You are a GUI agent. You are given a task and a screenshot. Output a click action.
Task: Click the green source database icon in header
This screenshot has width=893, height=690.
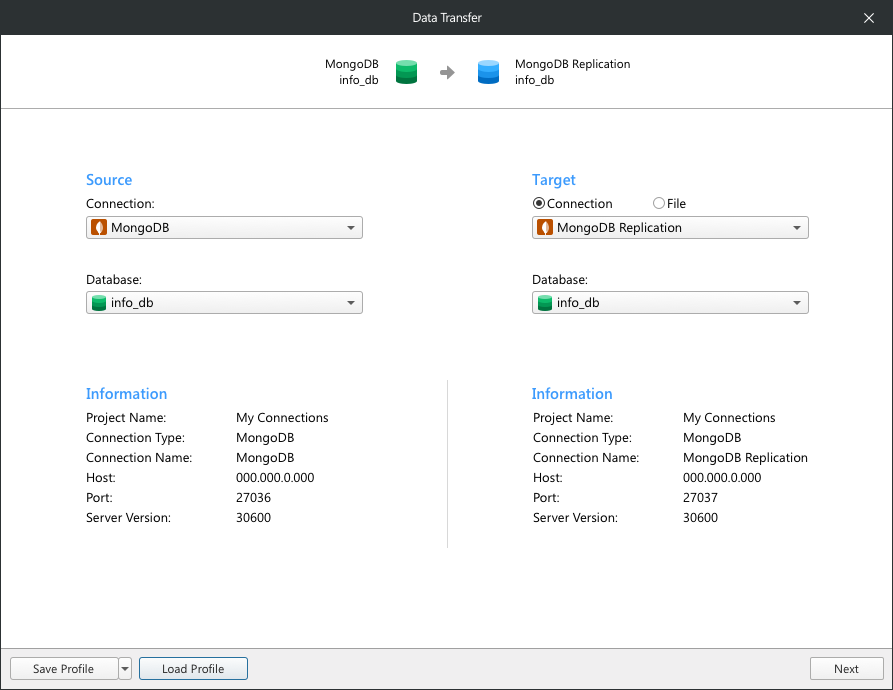point(406,72)
